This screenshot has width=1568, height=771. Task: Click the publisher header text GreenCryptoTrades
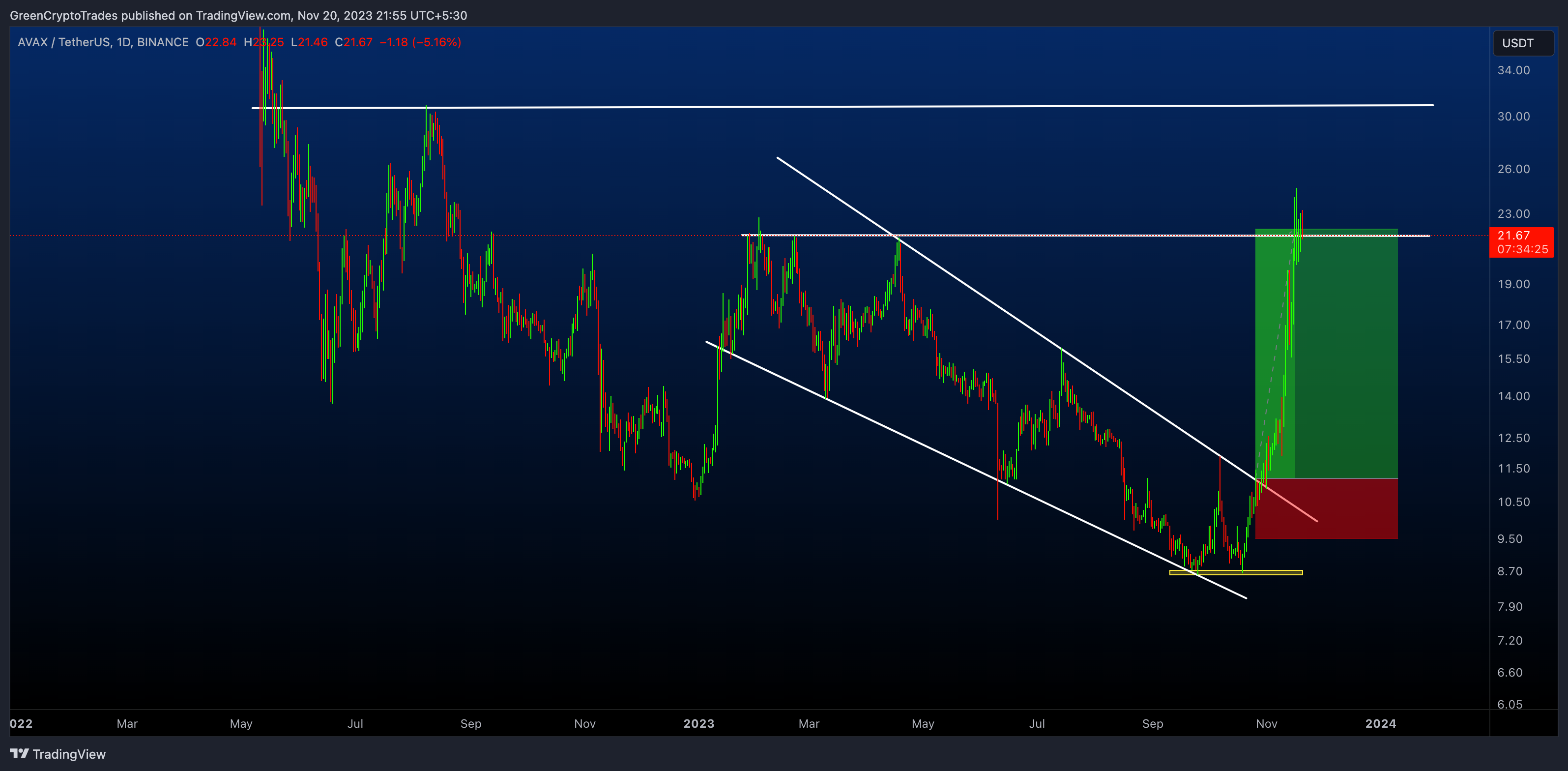[64, 15]
